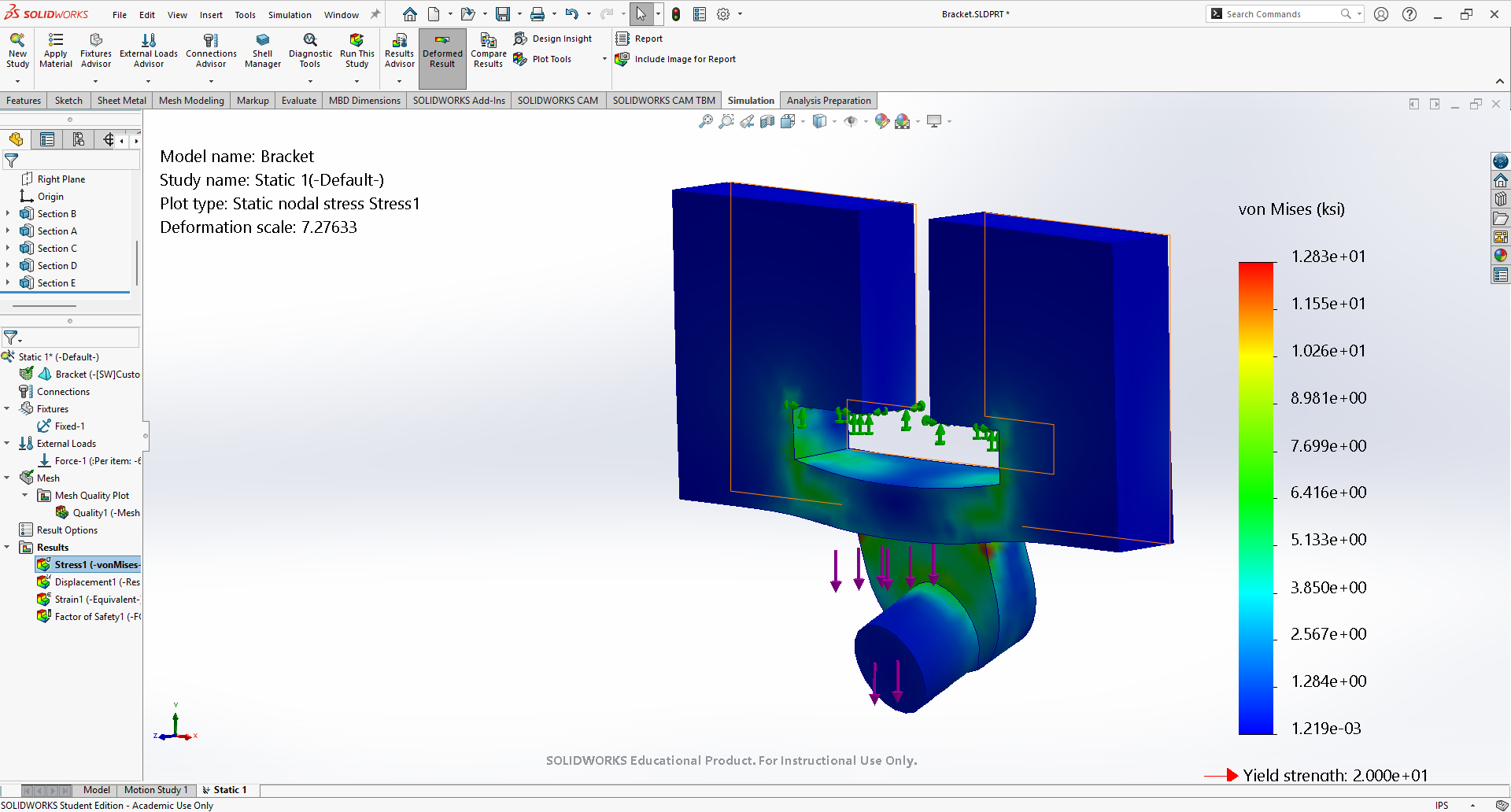Run This Study

[357, 50]
